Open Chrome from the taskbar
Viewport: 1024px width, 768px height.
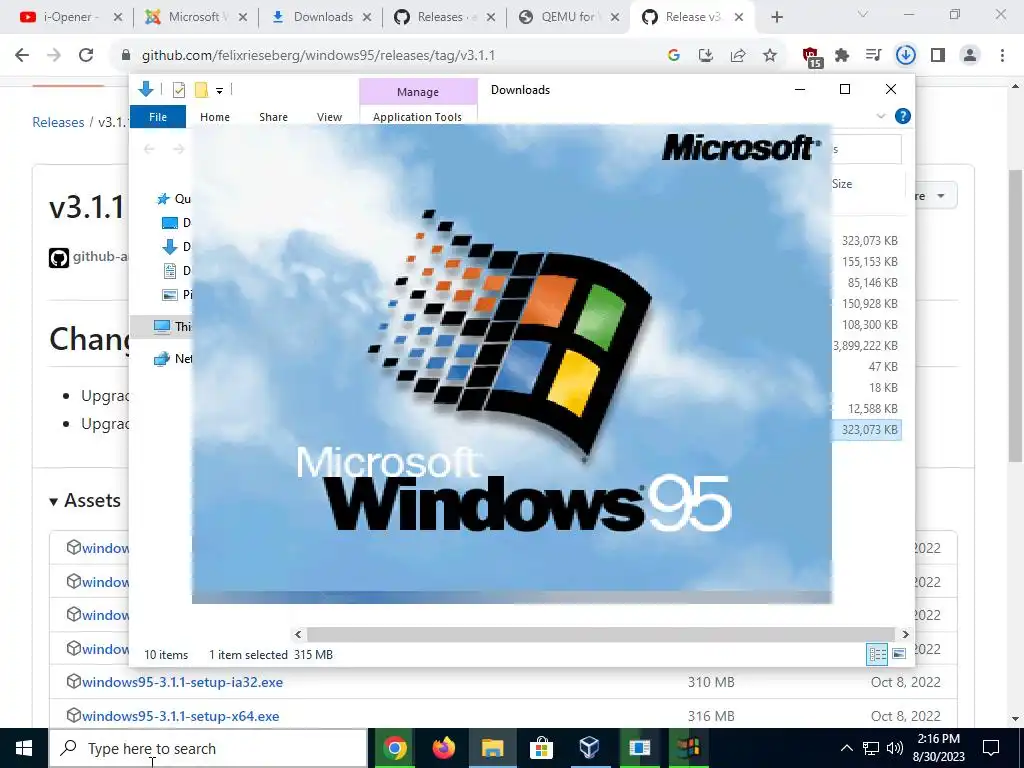coord(394,748)
